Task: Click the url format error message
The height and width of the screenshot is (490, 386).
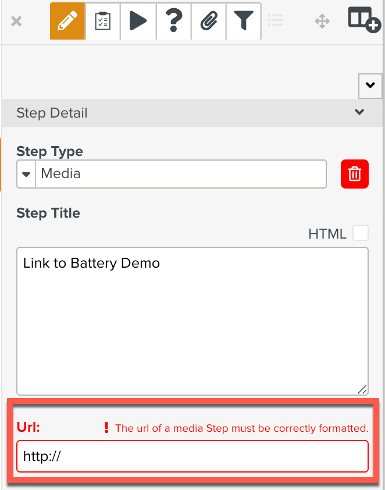Action: (x=236, y=428)
